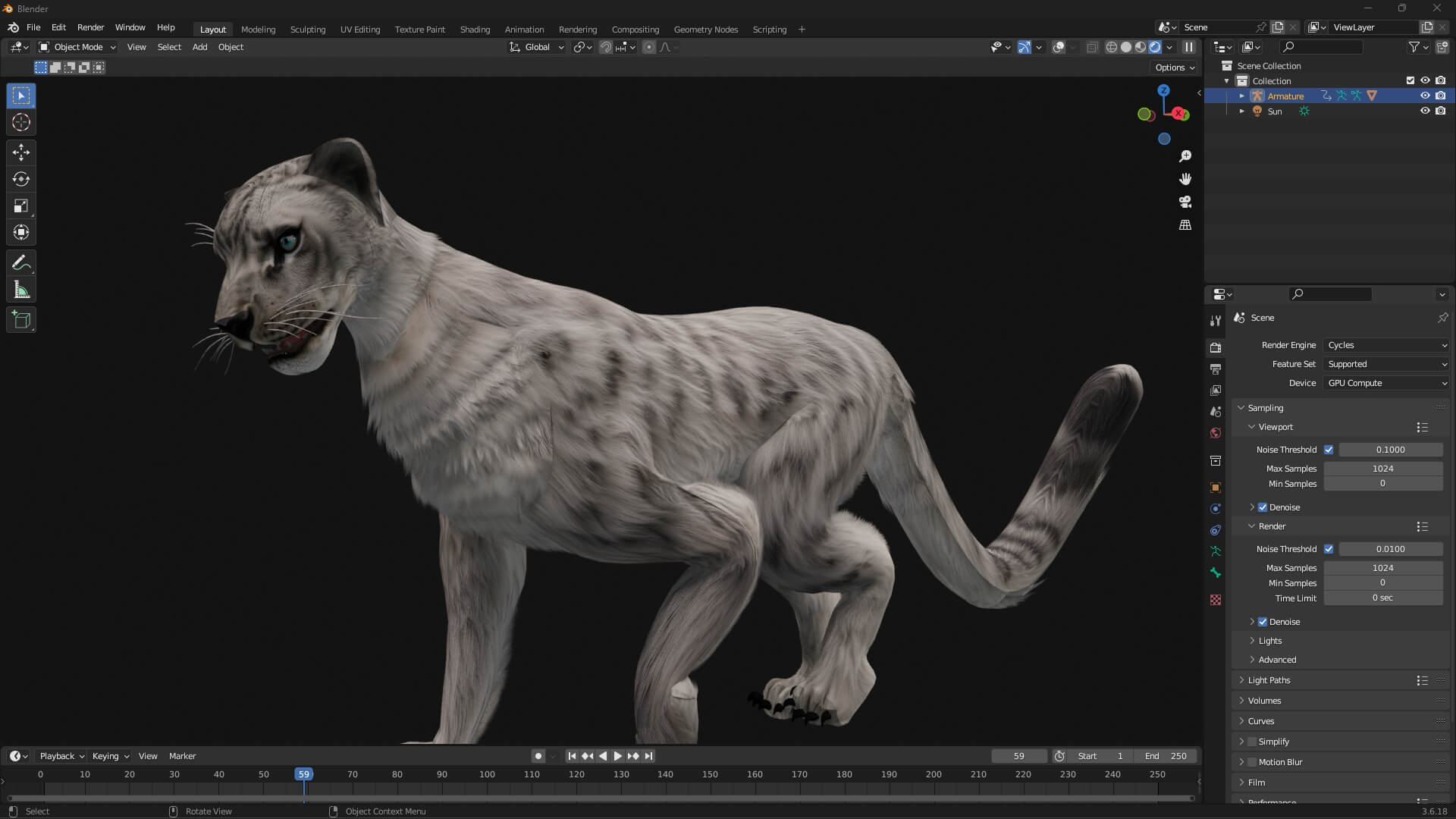Viewport: 1456px width, 819px height.
Task: Enable the Motion Blur checkbox
Action: 1252,762
